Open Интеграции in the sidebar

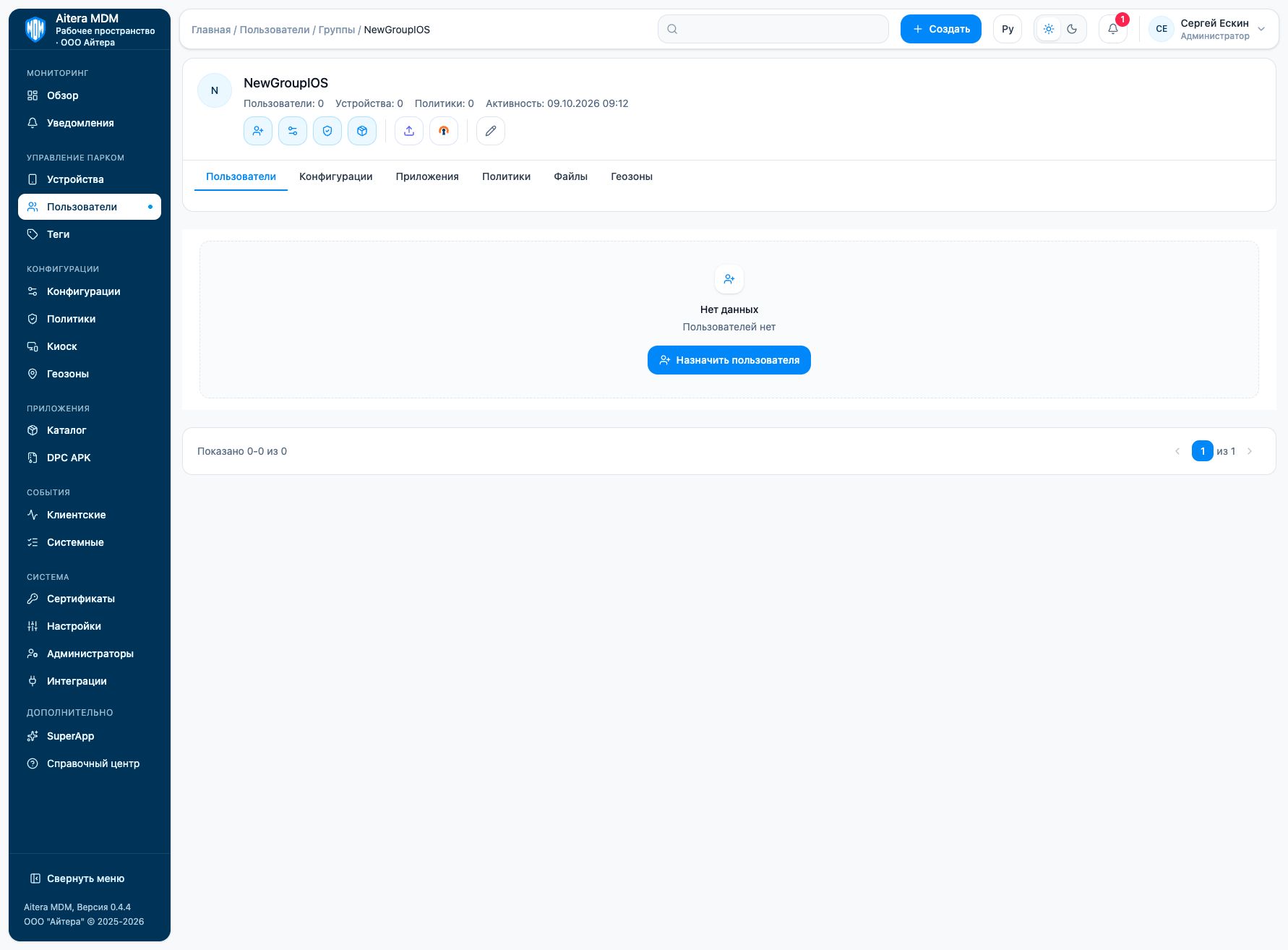pos(90,681)
